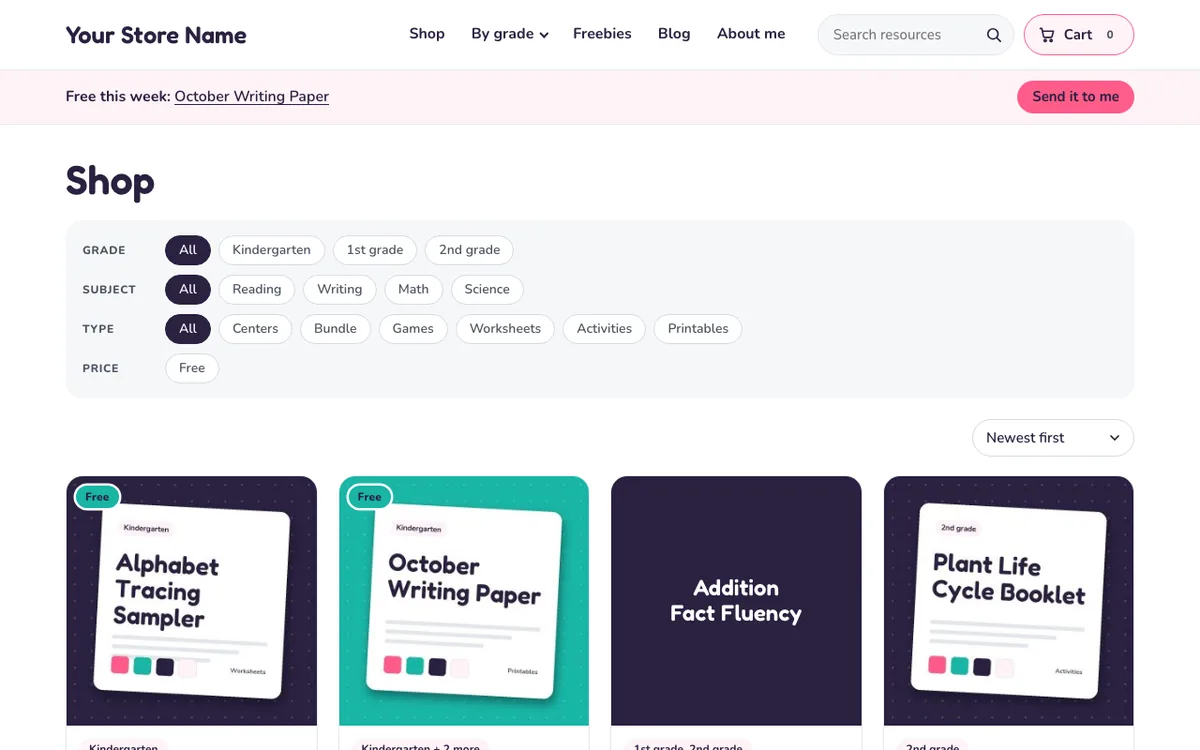This screenshot has width=1200, height=750.
Task: Filter by 2nd grade
Action: coord(469,250)
